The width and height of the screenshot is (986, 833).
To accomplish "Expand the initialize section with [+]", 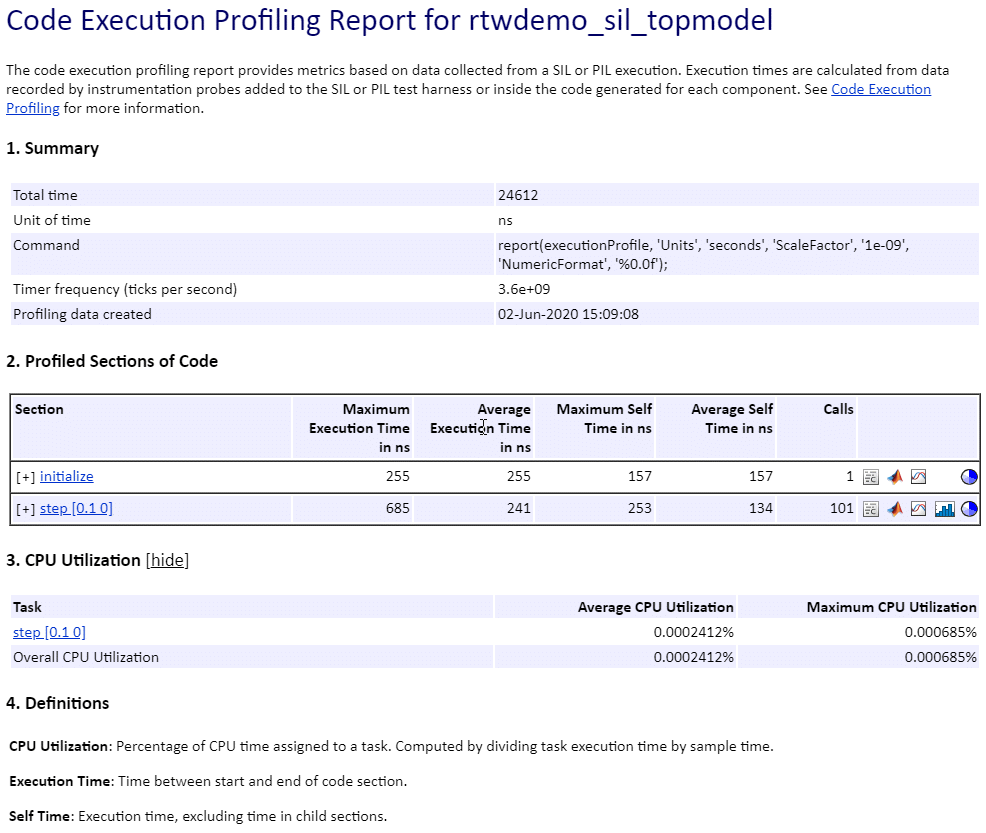I will tap(26, 477).
